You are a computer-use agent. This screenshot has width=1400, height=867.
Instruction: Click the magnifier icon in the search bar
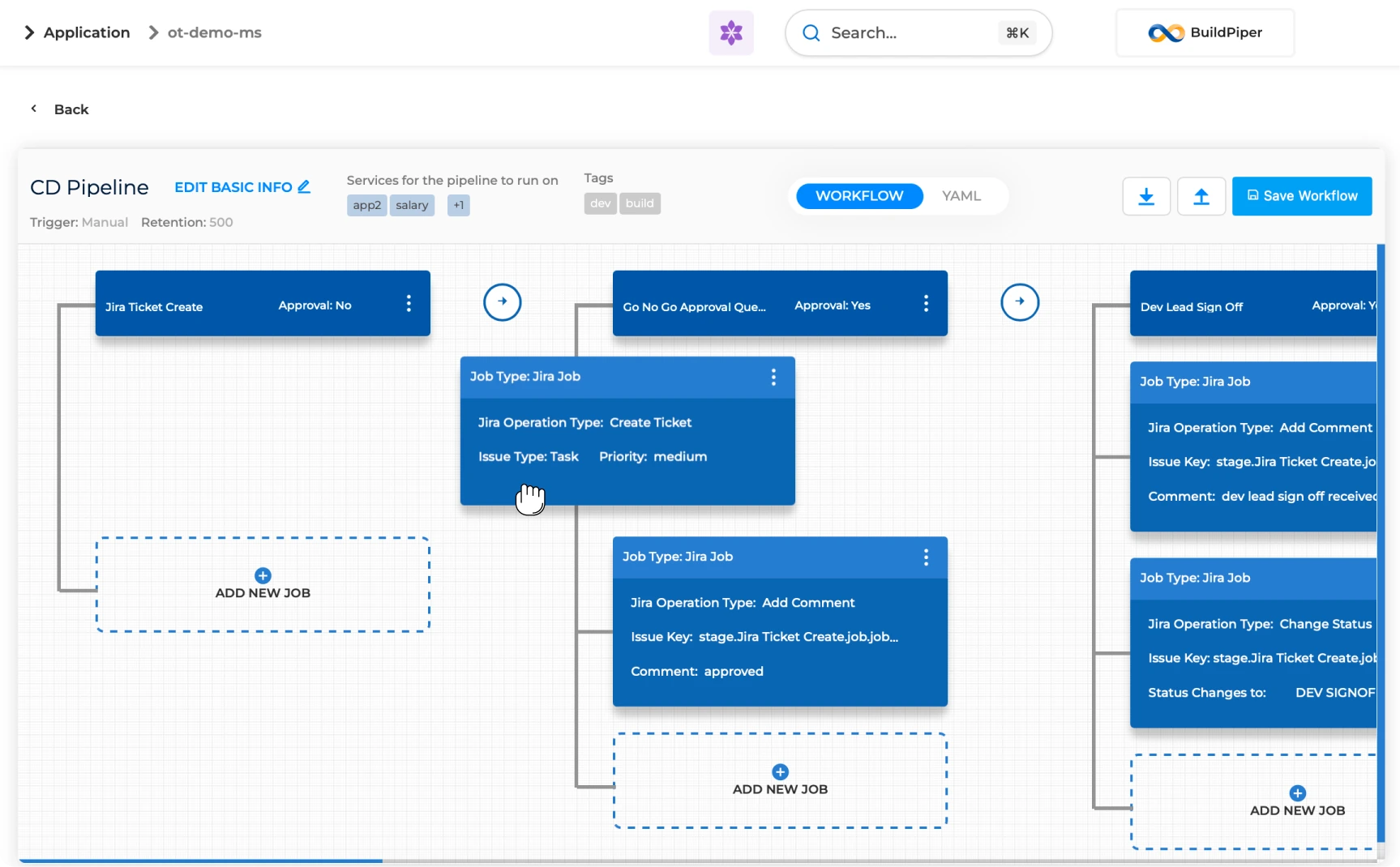pos(811,32)
